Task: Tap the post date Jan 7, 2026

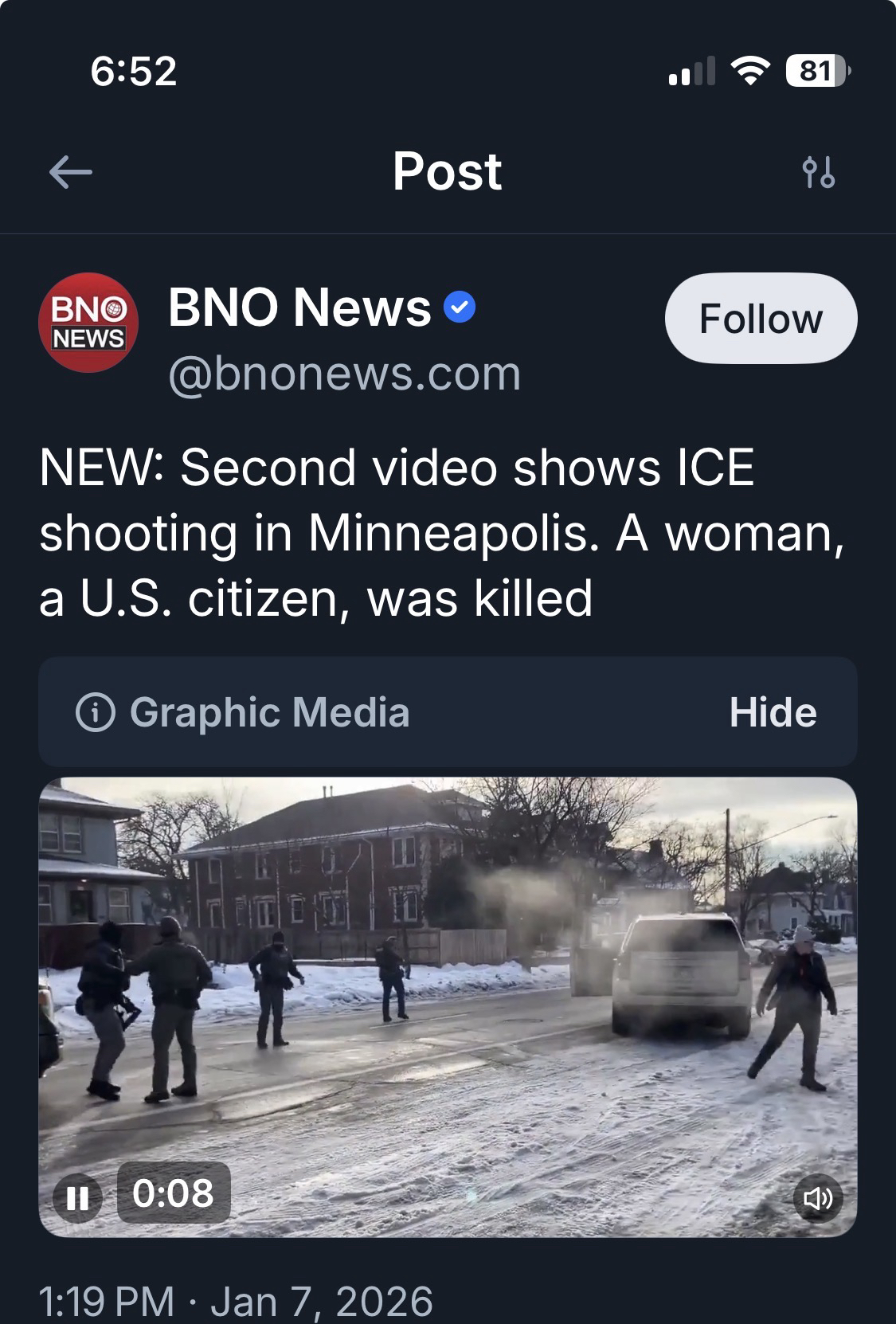Action: (322, 1302)
